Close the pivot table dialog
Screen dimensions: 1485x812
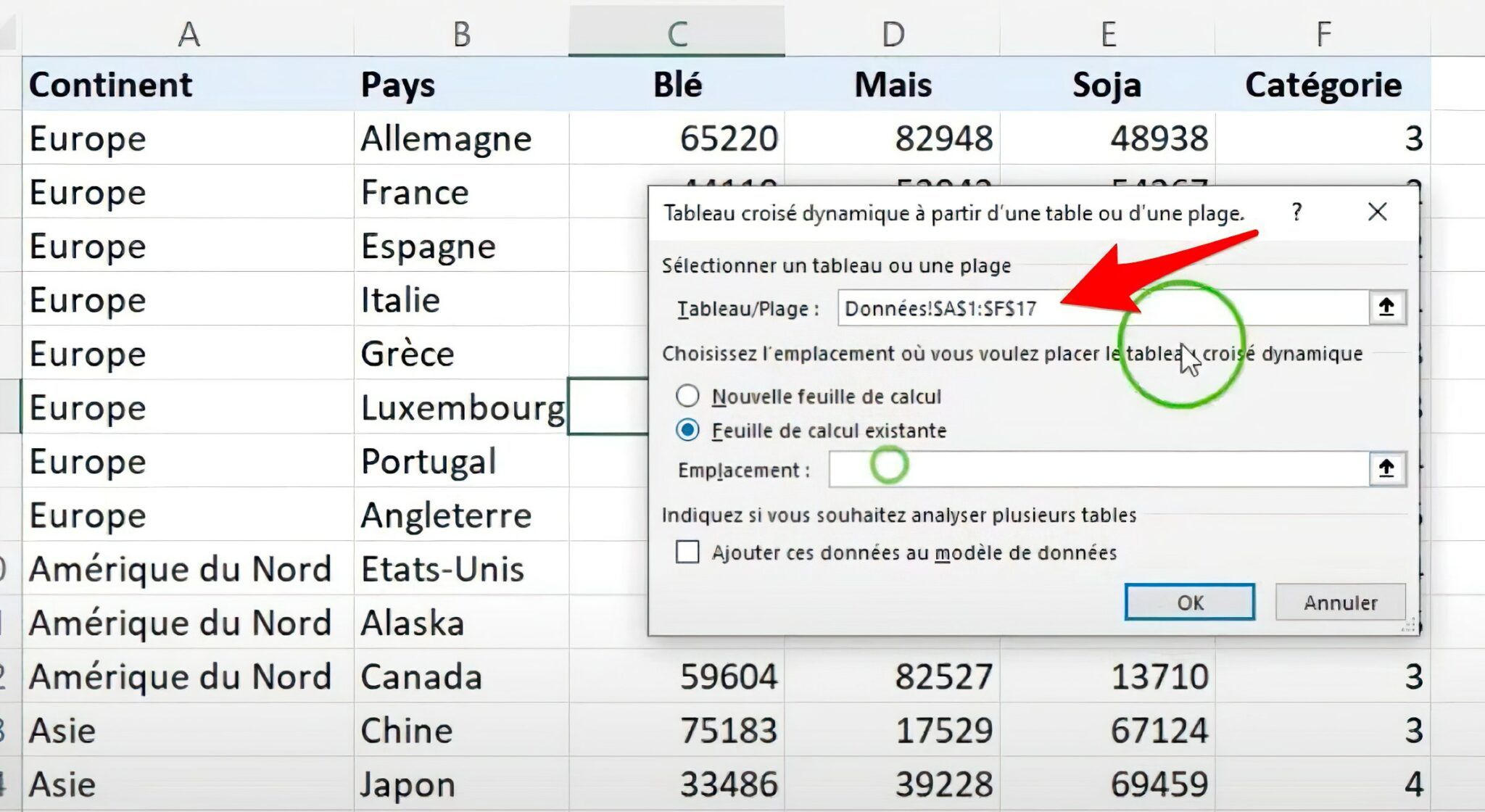point(1376,212)
